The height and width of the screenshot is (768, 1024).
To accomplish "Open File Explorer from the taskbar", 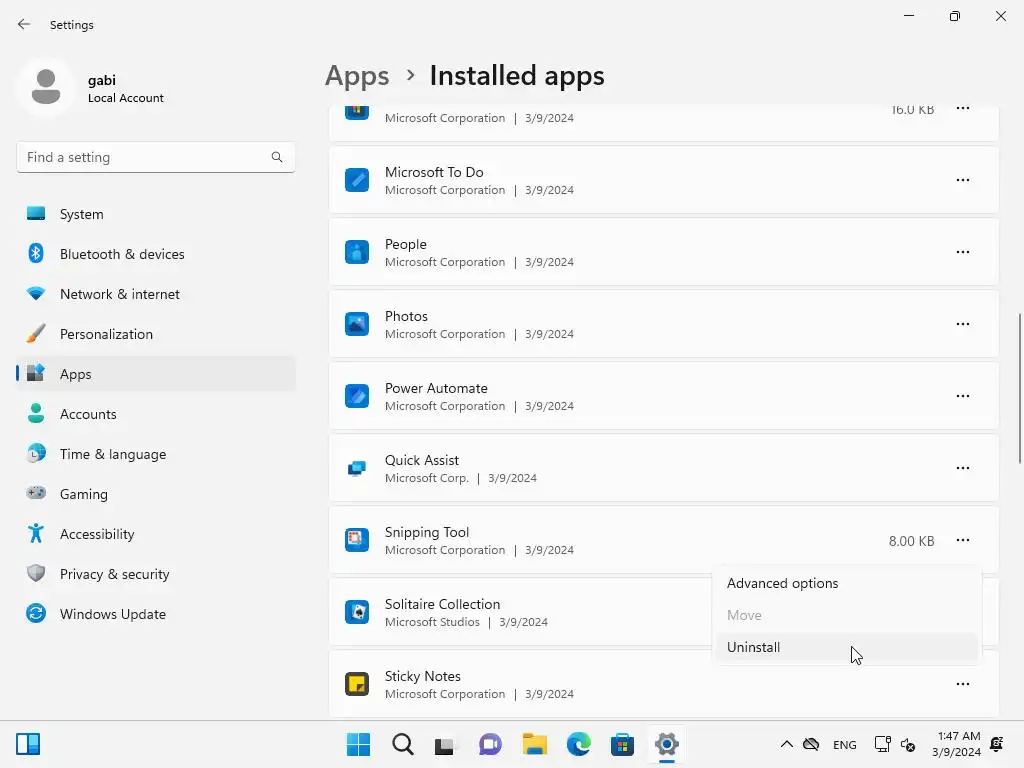I will coord(534,744).
